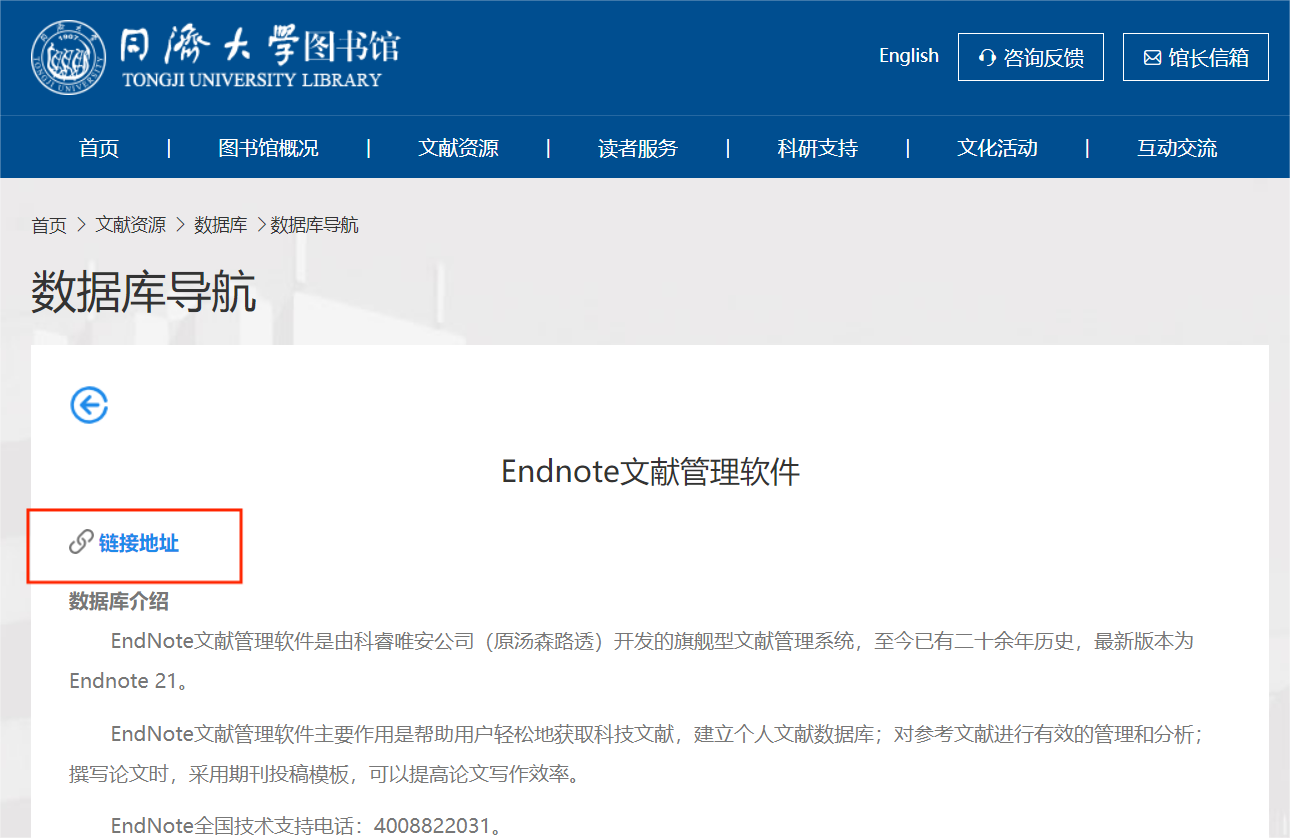Screen dimensions: 1290x838
Task: Click the 数据库介绍 section heading
Action: click(119, 601)
